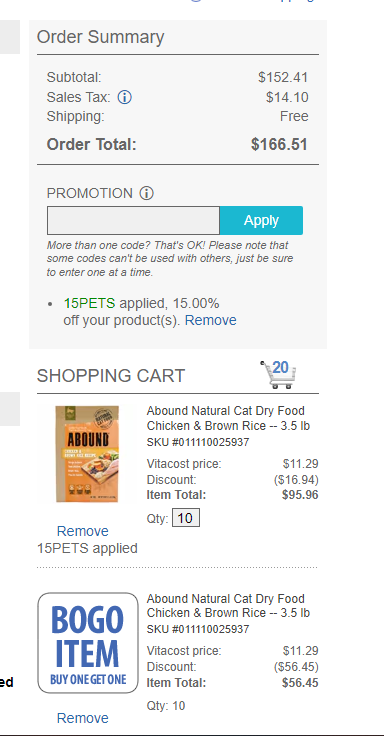384x736 pixels.
Task: Remove the first Abound cat food item
Action: pyautogui.click(x=83, y=531)
